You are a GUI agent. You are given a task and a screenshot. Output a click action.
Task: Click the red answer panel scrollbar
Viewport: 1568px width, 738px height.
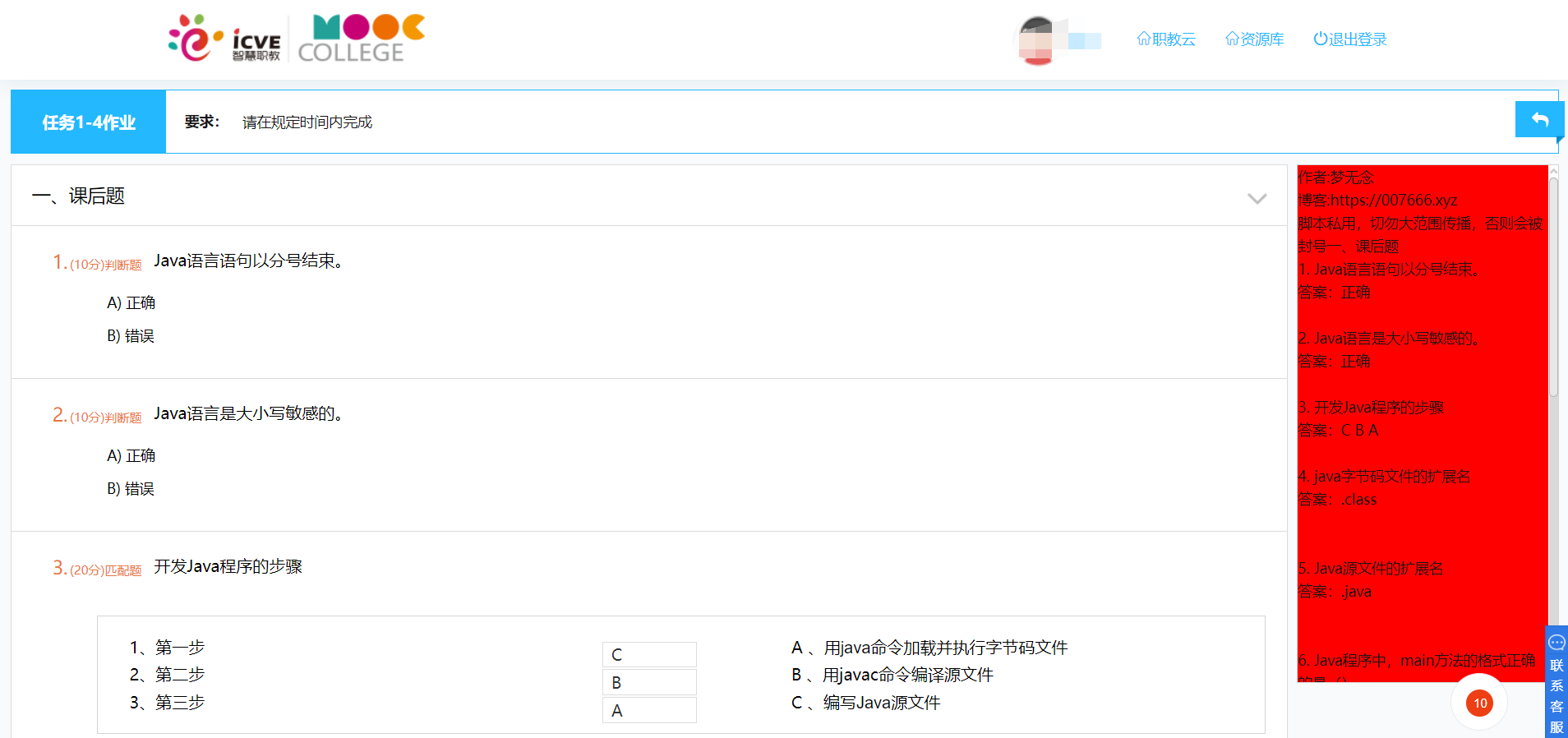1553,288
